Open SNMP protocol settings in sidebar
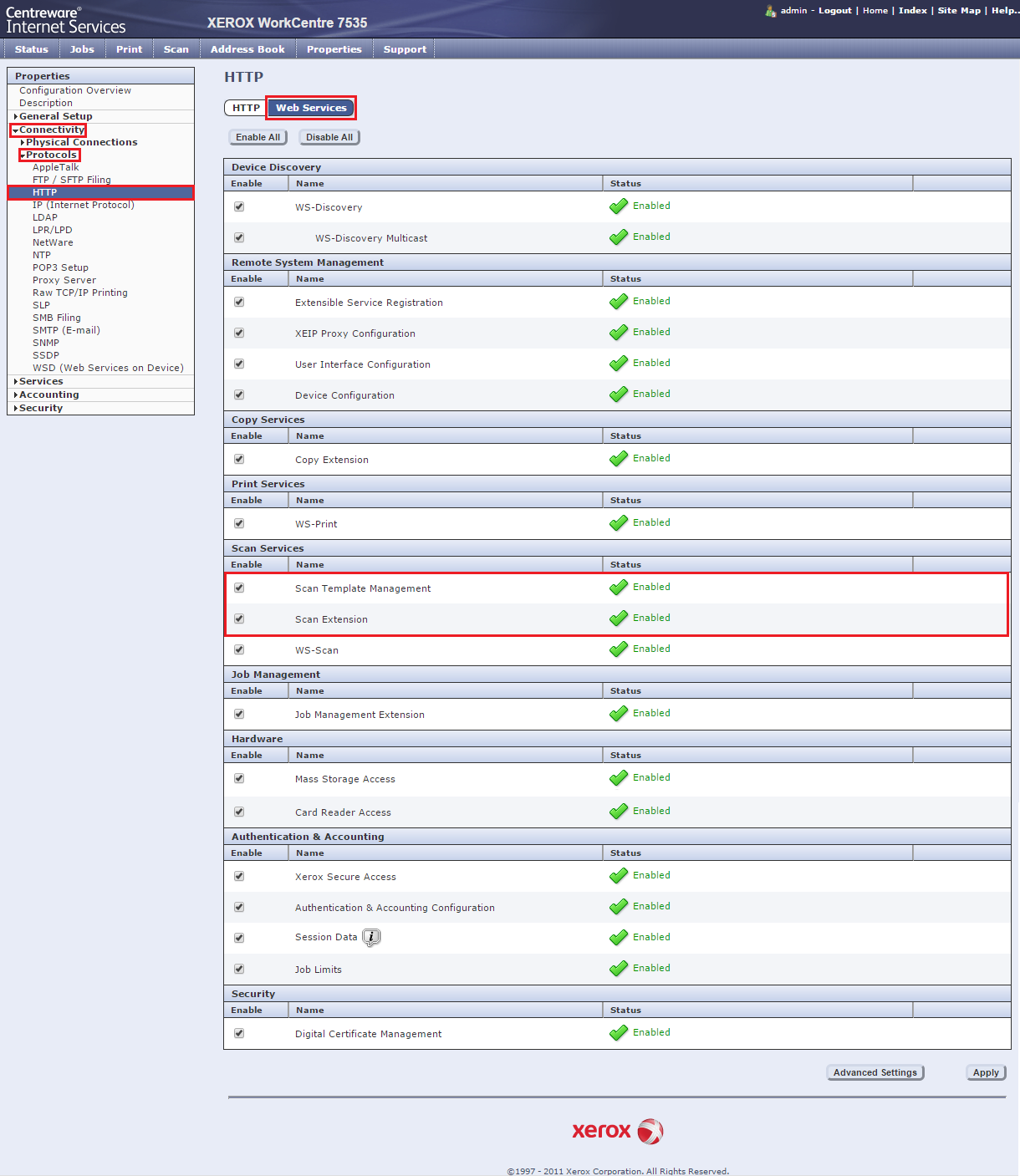The width and height of the screenshot is (1020, 1176). point(46,343)
